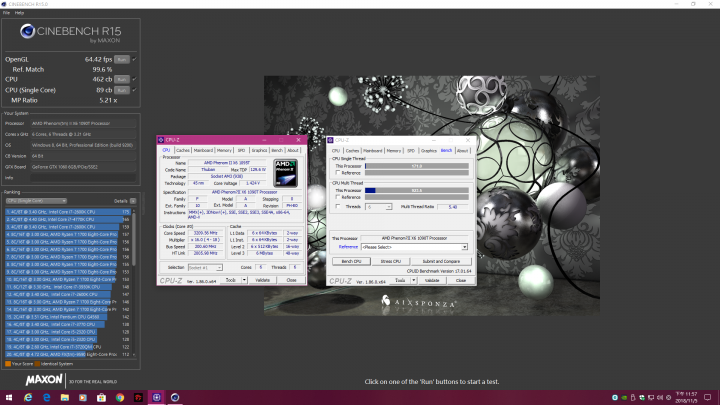Viewport: 720px width, 405px height.
Task: Open Graphics tab in Bench CPU-Z window
Action: click(429, 151)
